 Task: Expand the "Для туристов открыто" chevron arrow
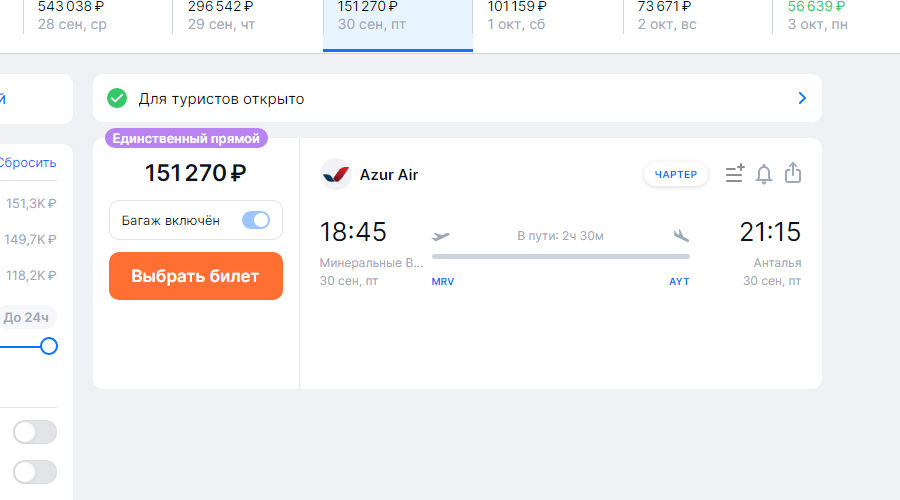point(802,98)
